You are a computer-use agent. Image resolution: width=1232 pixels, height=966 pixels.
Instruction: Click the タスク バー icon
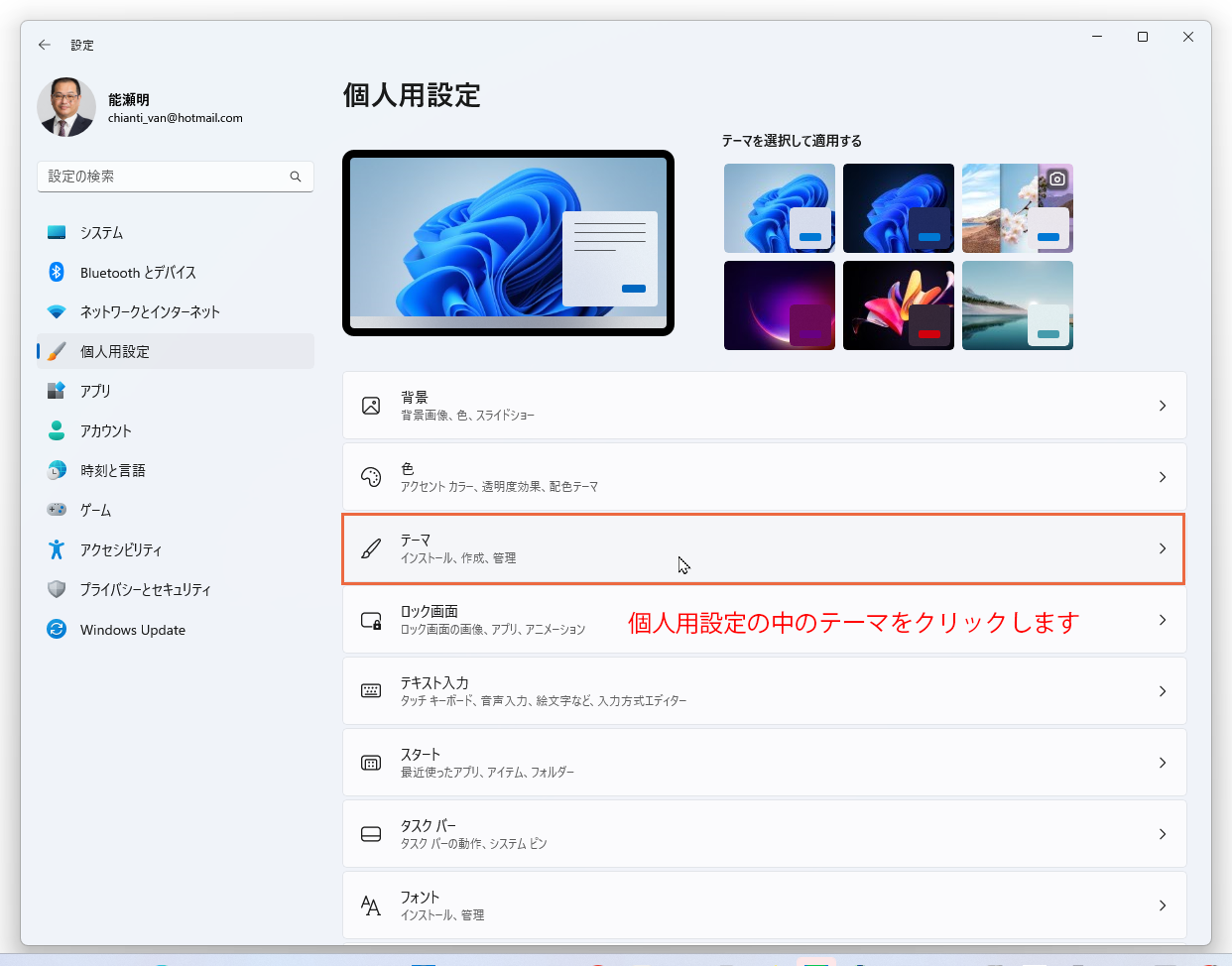point(371,834)
